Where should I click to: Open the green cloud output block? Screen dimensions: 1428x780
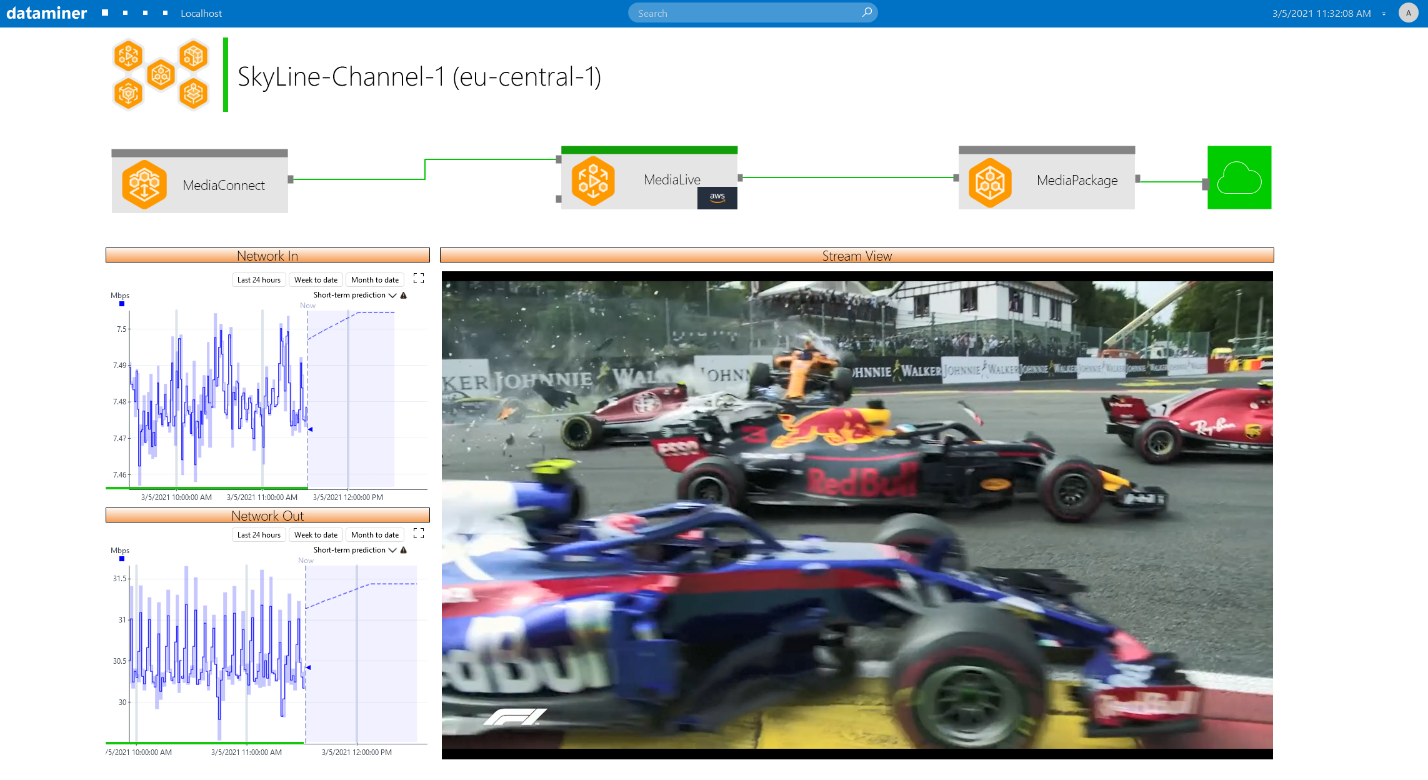(1239, 178)
